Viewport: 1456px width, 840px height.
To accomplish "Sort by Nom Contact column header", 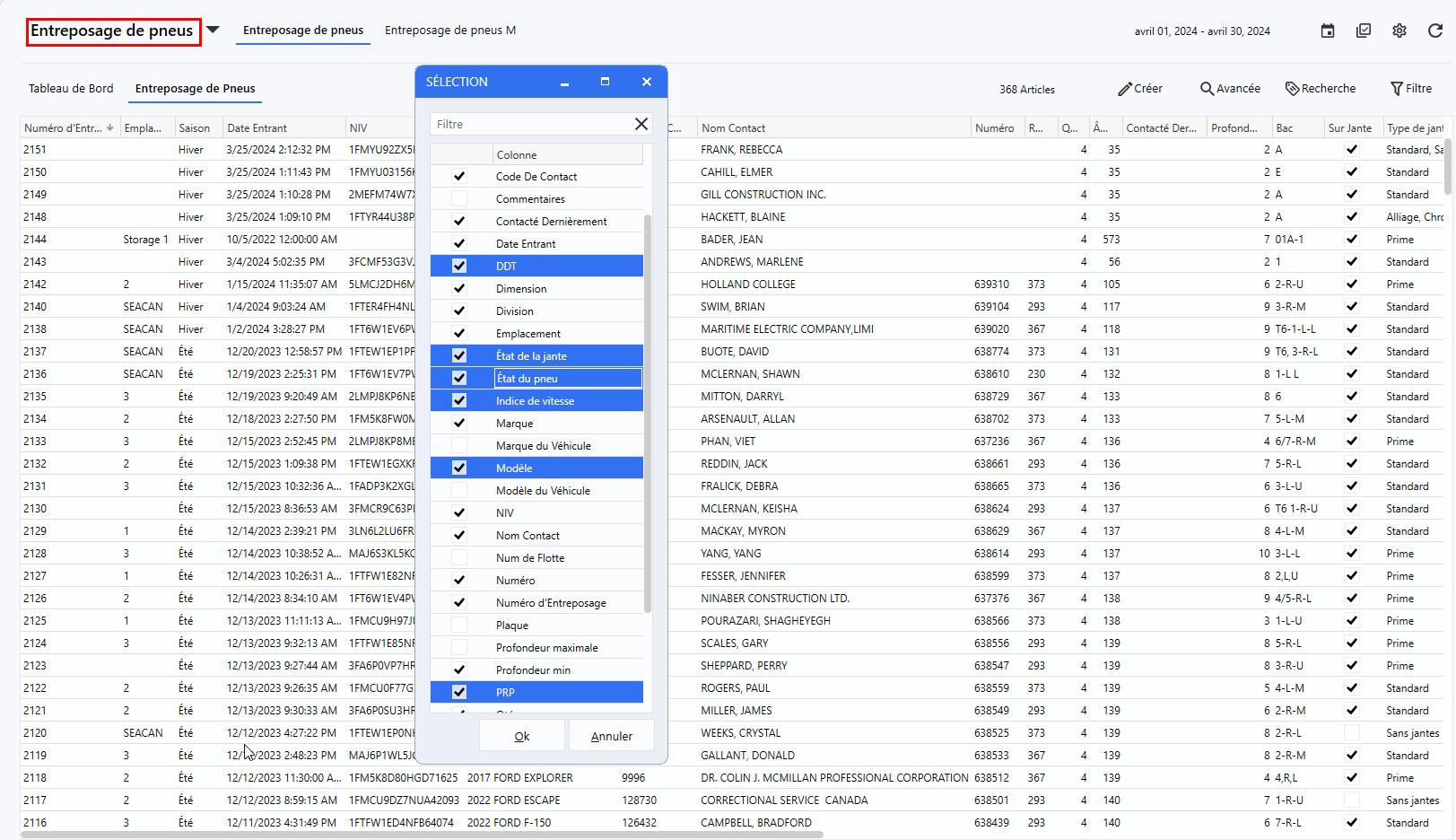I will (833, 127).
